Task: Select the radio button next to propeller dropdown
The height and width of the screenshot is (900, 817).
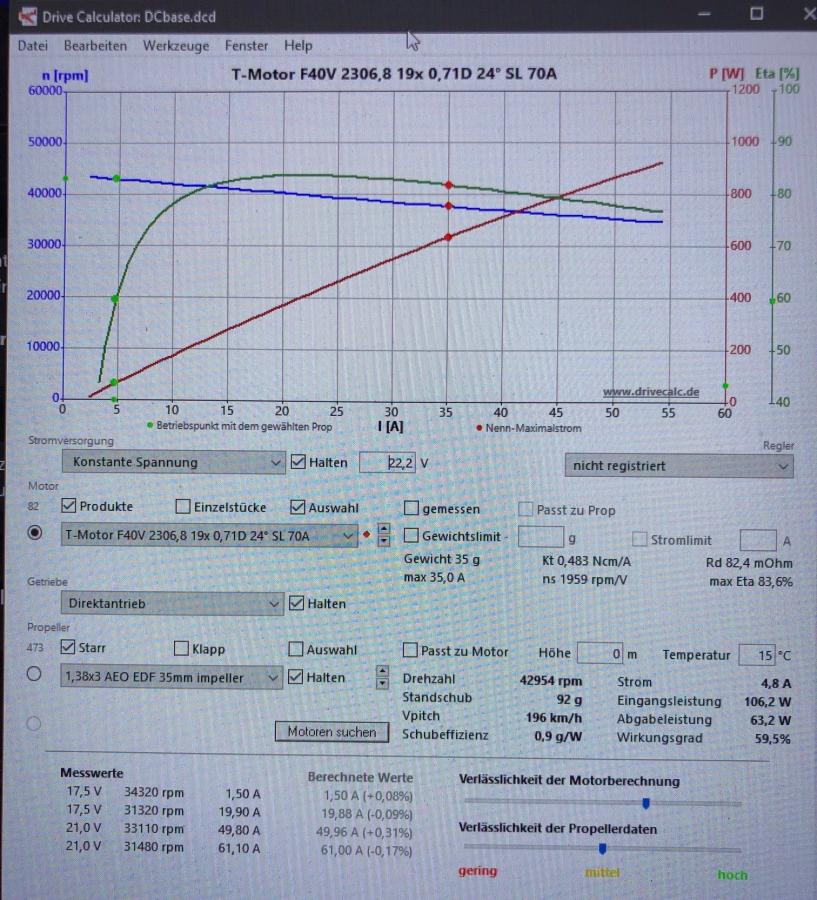Action: click(x=34, y=674)
